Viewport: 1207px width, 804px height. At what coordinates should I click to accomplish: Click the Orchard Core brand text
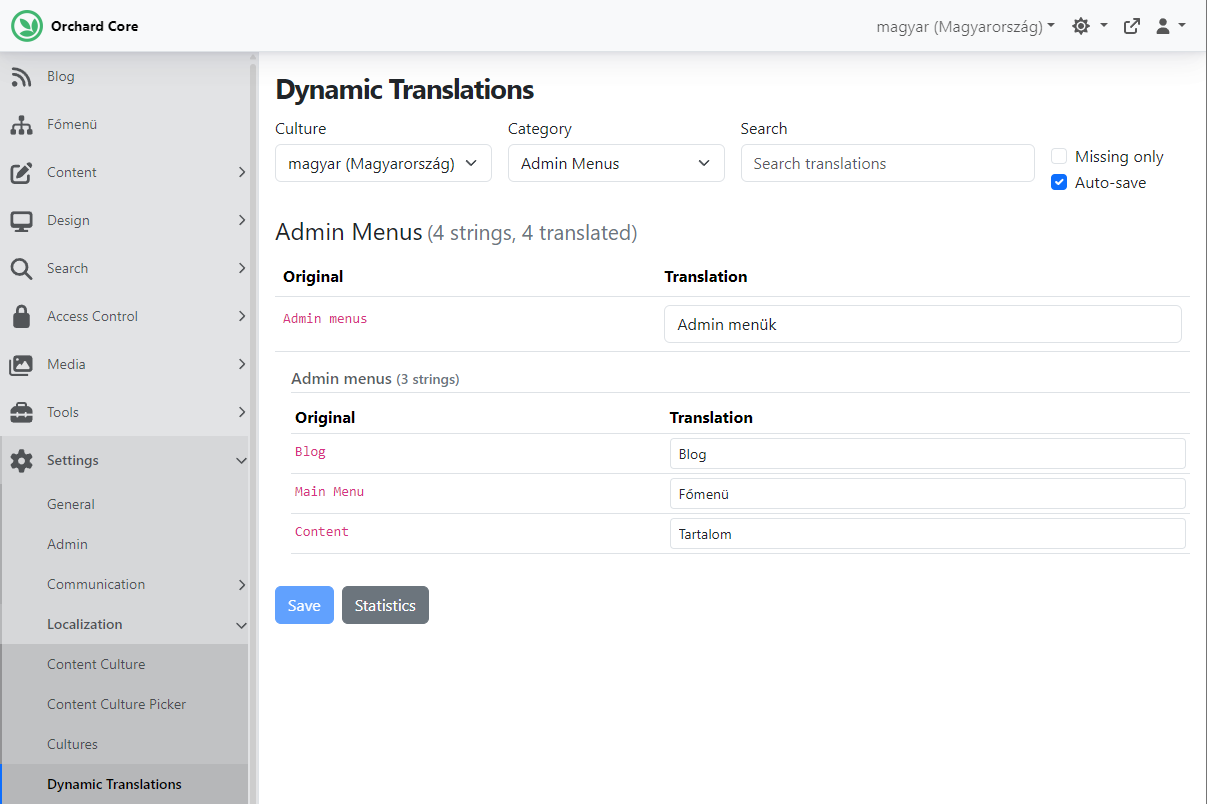click(x=95, y=26)
